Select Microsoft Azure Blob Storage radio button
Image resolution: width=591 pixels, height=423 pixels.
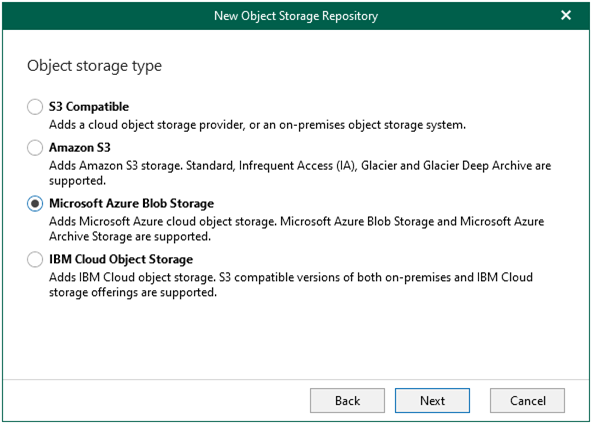tap(35, 204)
